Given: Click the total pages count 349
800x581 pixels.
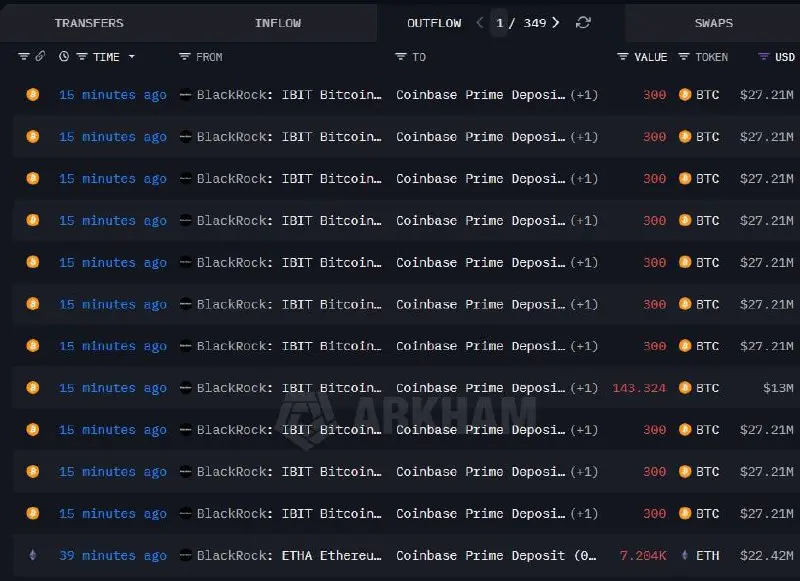Looking at the screenshot, I should coord(534,23).
